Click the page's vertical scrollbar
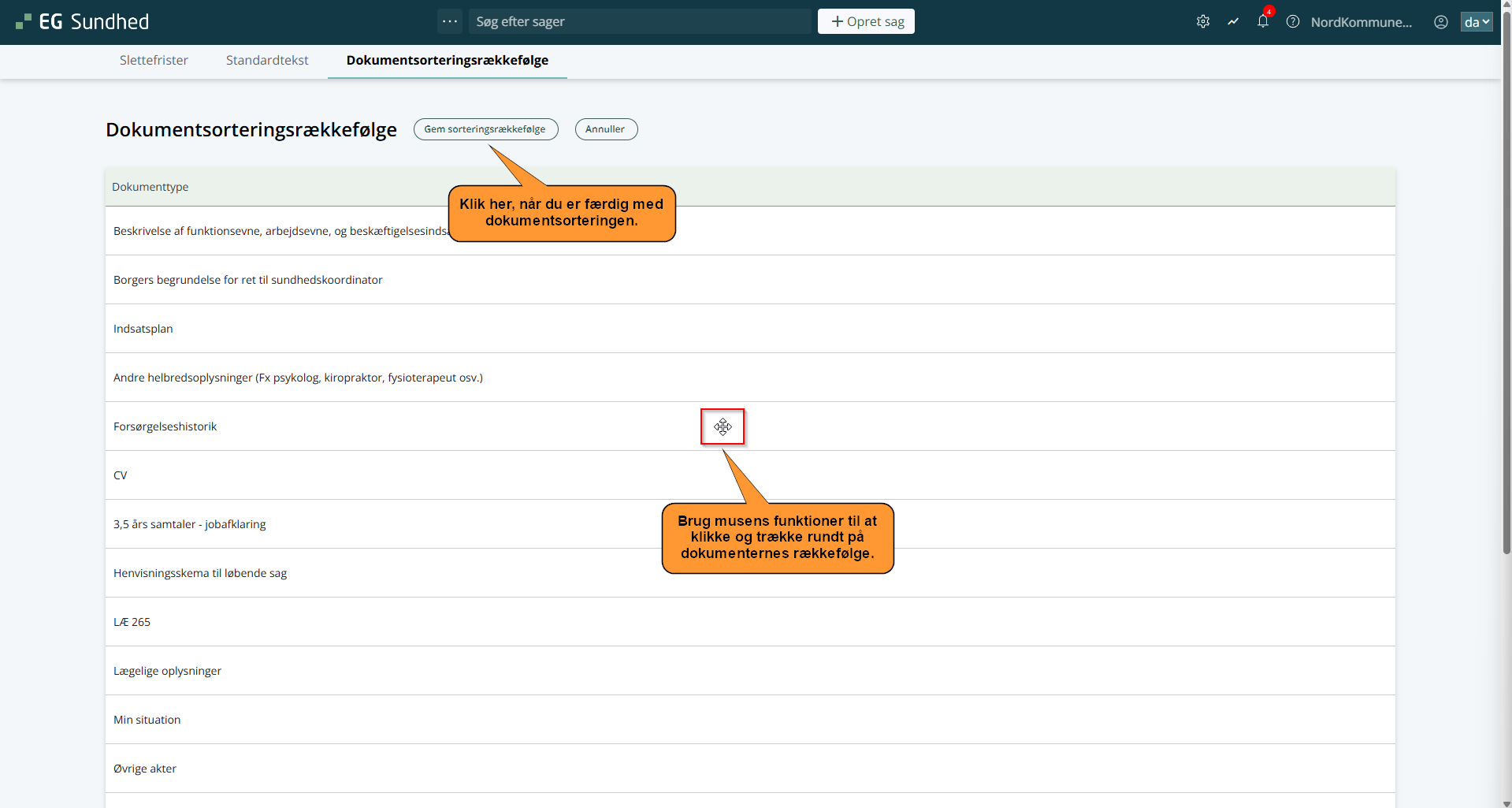The width and height of the screenshot is (1512, 808). point(1506,315)
